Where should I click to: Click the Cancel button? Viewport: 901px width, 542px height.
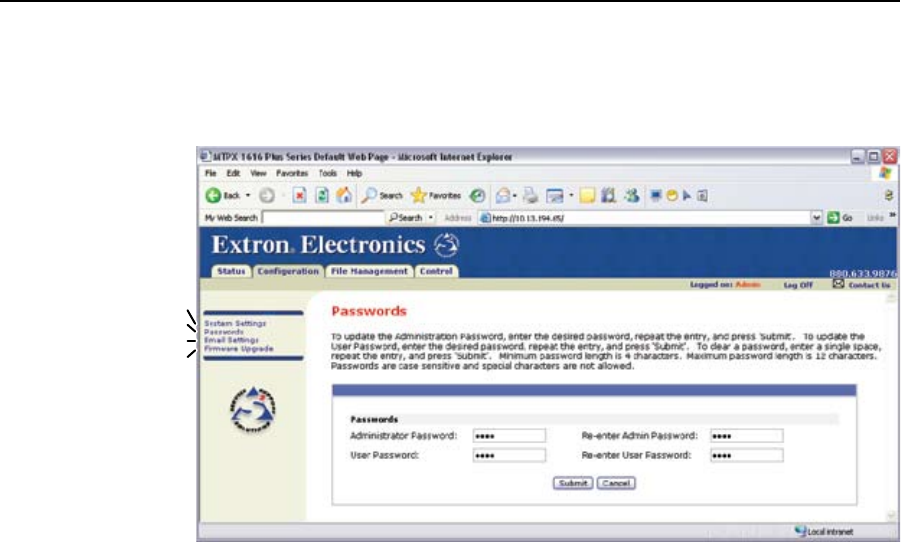pos(616,483)
